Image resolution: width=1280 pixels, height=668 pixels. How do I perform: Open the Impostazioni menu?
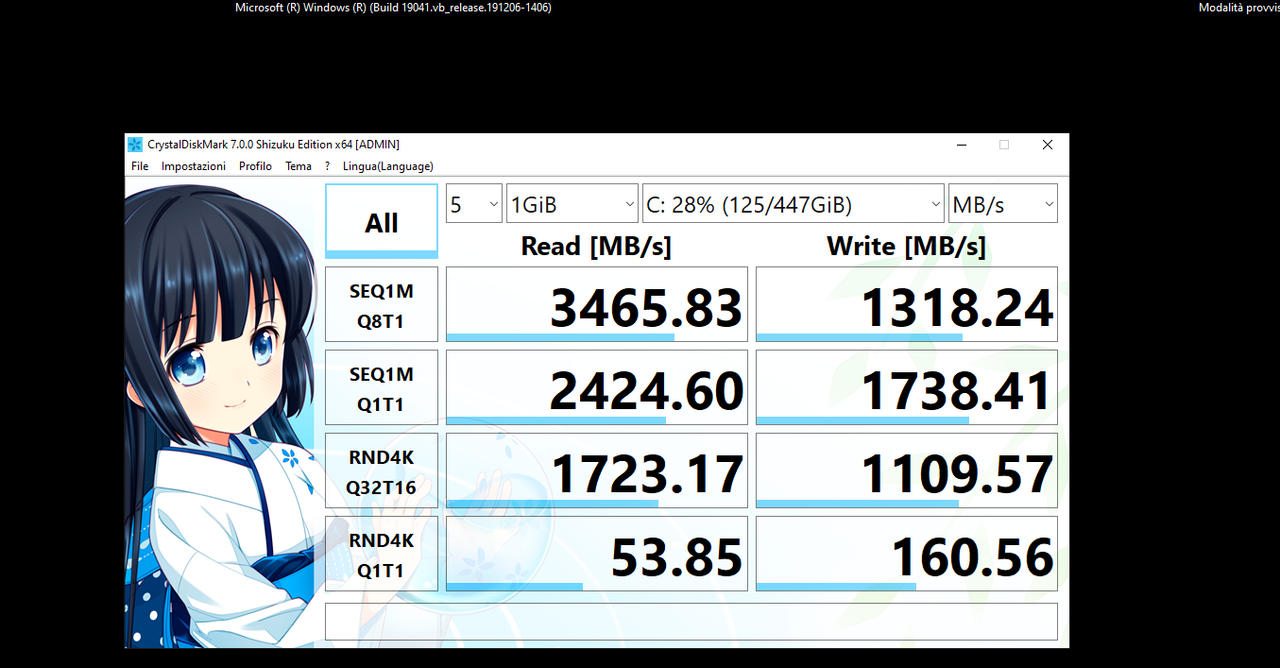[194, 166]
